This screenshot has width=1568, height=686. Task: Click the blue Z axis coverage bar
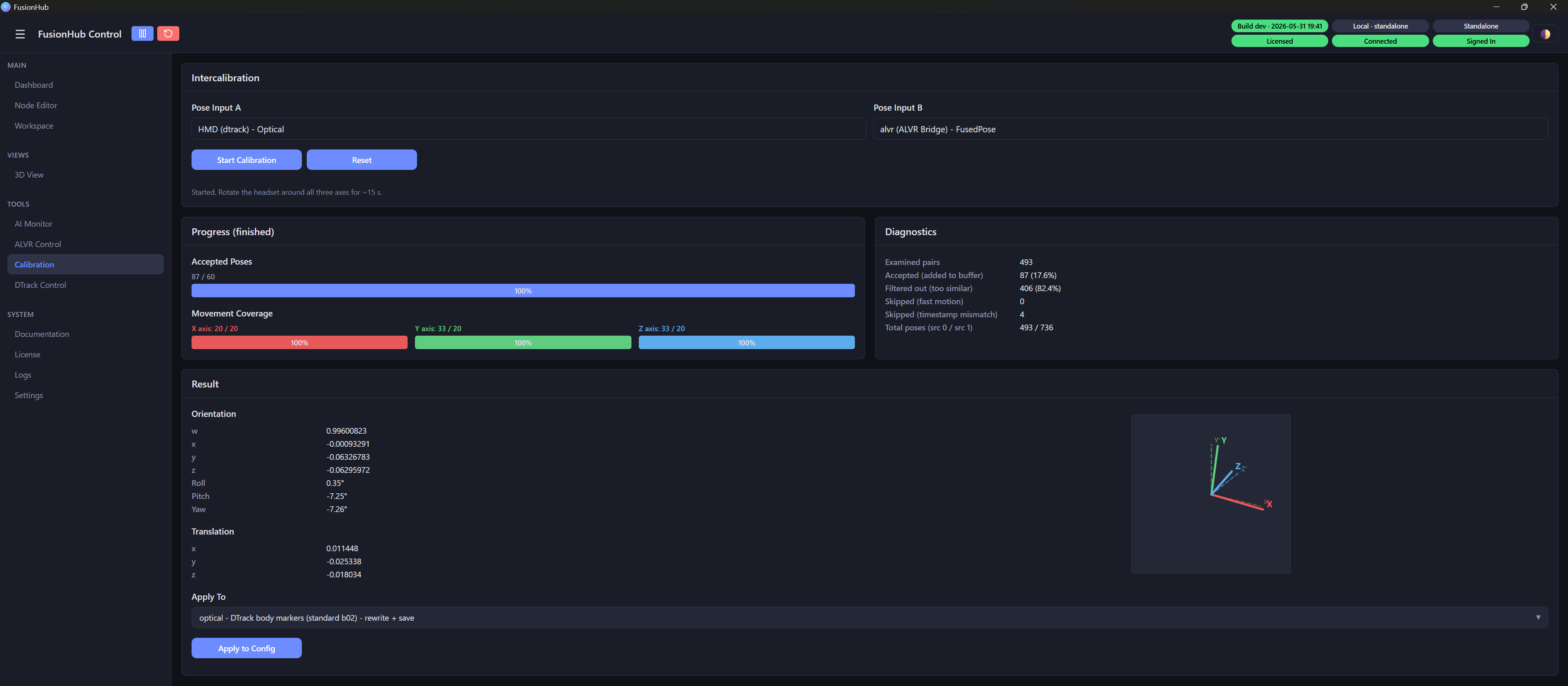coord(746,343)
